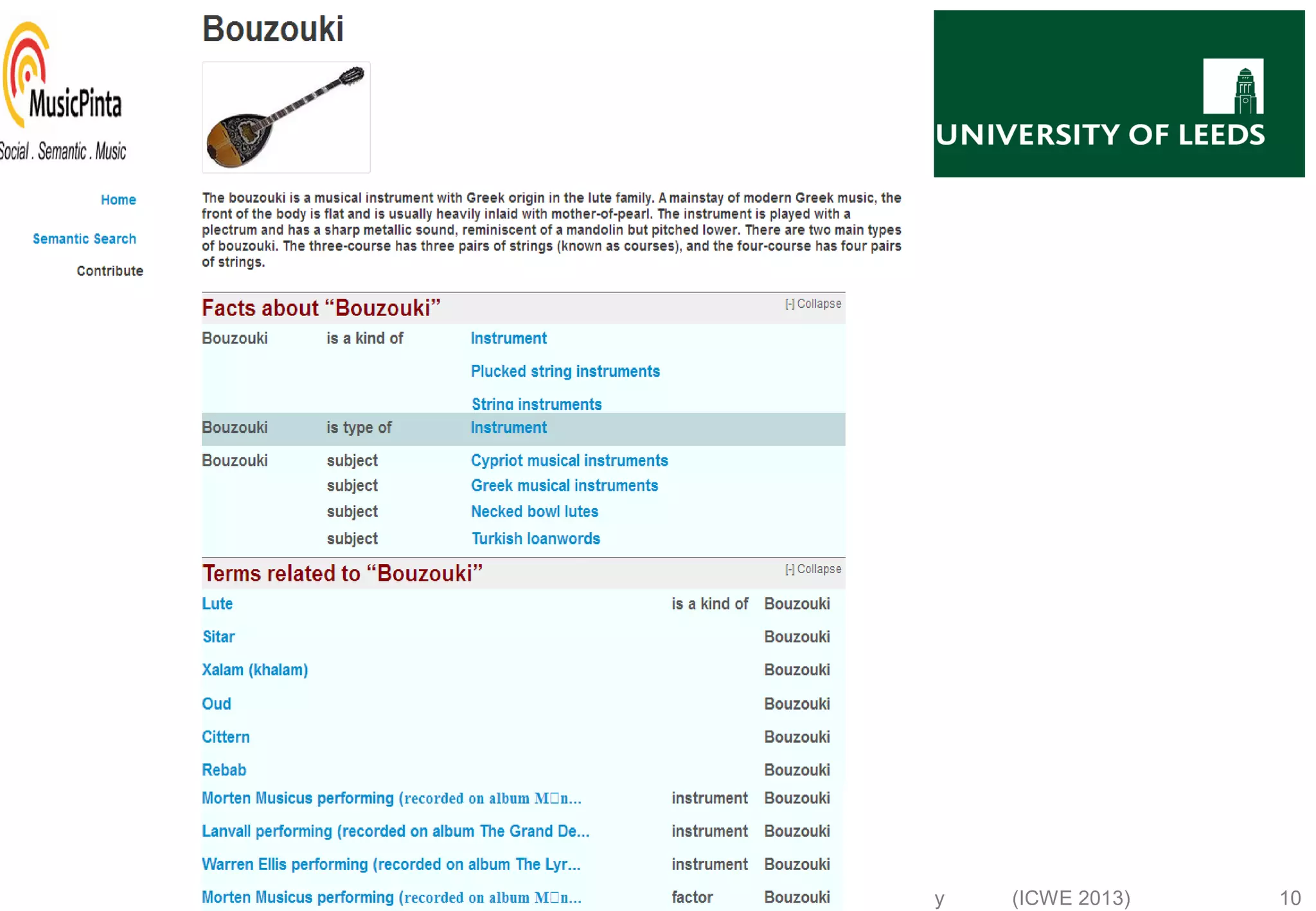This screenshot has width=1316, height=911.
Task: Click the Turkish loanwords link
Action: 535,539
